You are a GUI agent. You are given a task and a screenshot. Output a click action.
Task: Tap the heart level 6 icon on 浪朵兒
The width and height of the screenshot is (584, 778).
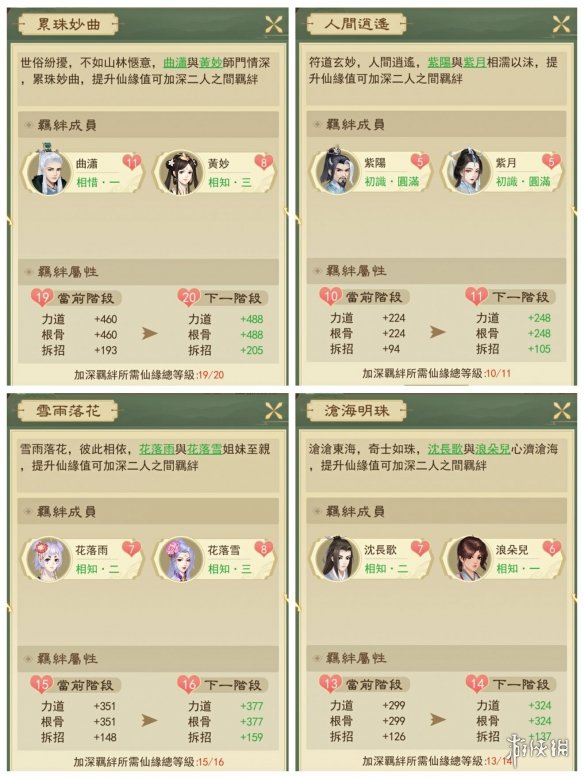click(551, 548)
